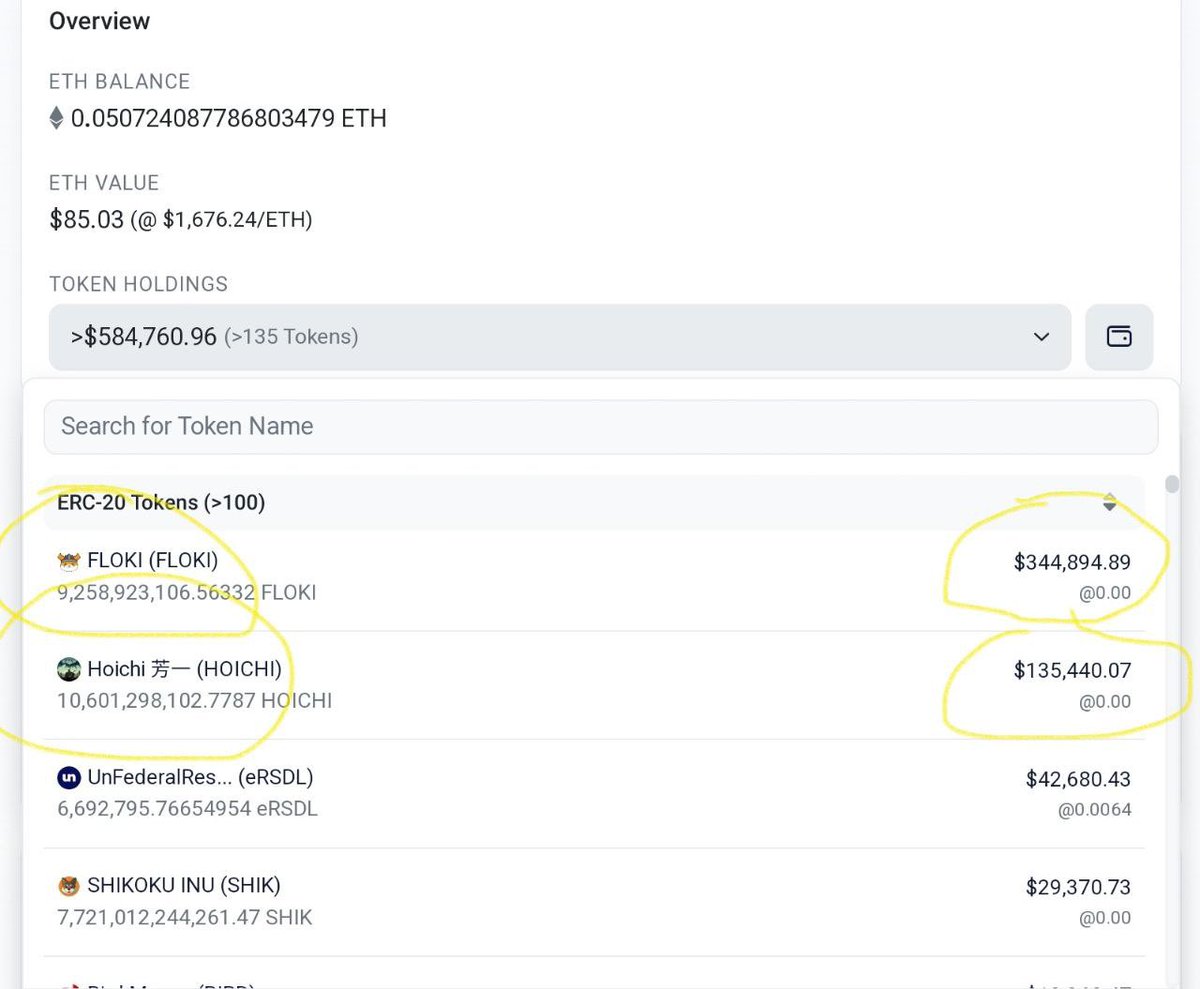Click the SHIKOKU INU token icon
This screenshot has width=1200, height=989.
tap(68, 885)
